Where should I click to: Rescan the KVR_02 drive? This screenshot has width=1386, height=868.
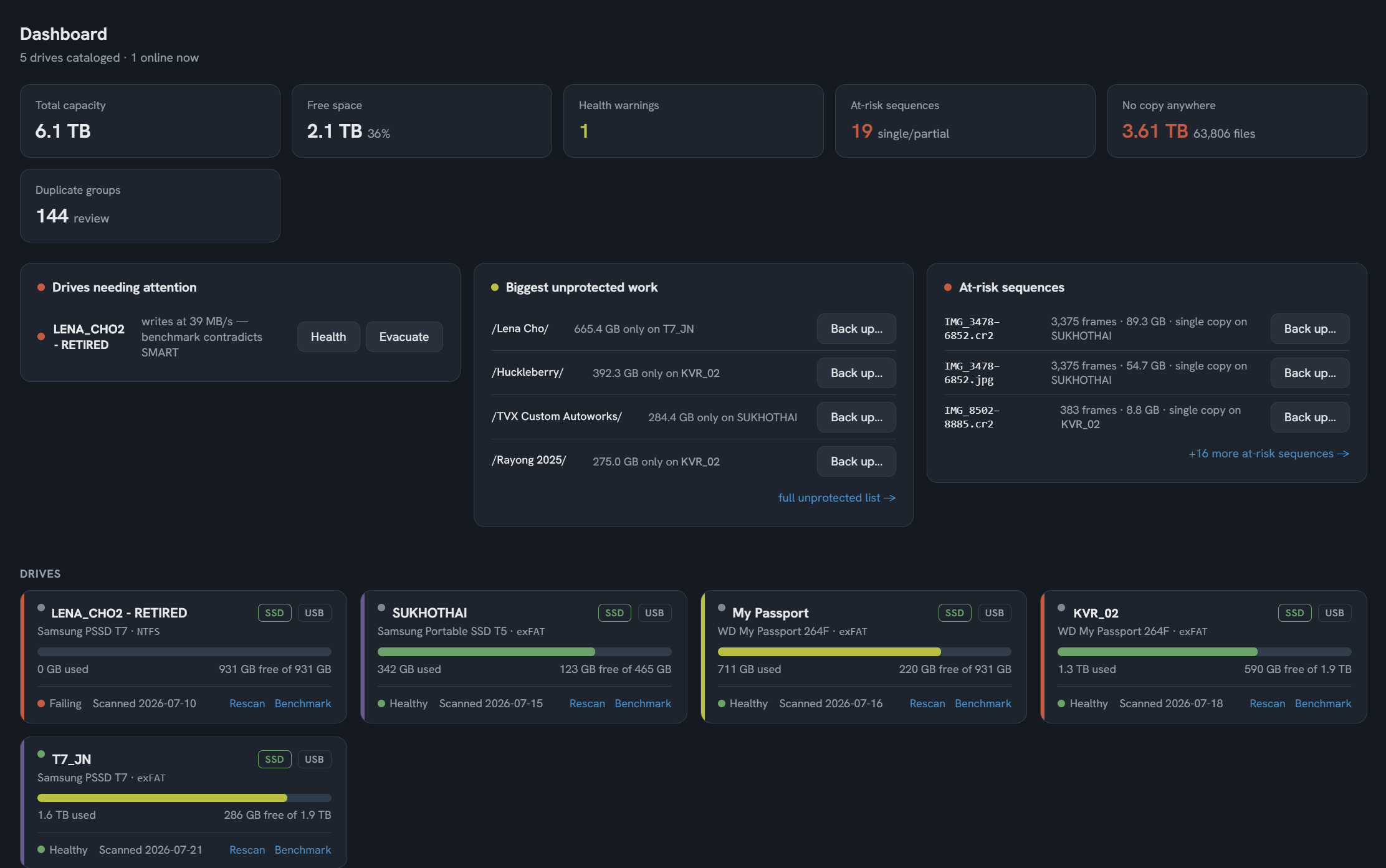1267,703
